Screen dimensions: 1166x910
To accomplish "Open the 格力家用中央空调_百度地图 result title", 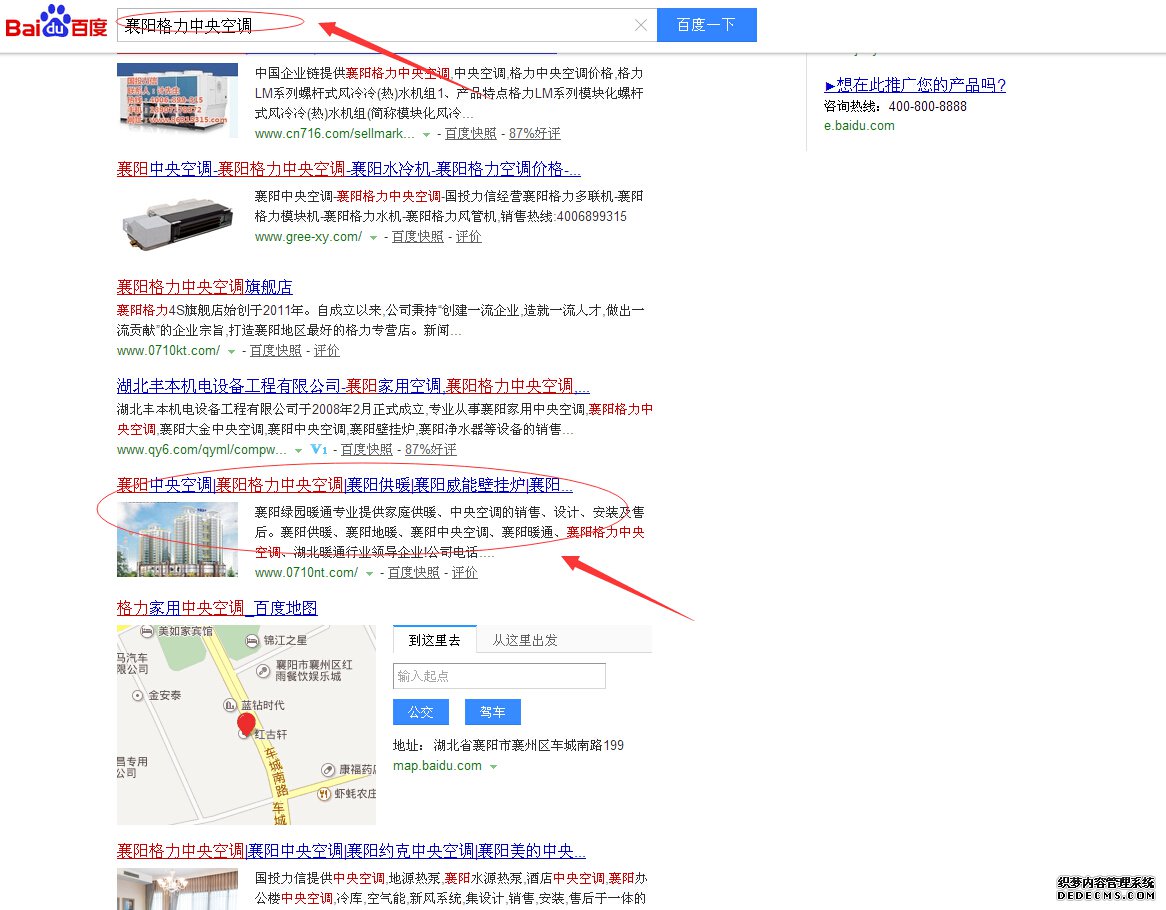I will pos(217,608).
